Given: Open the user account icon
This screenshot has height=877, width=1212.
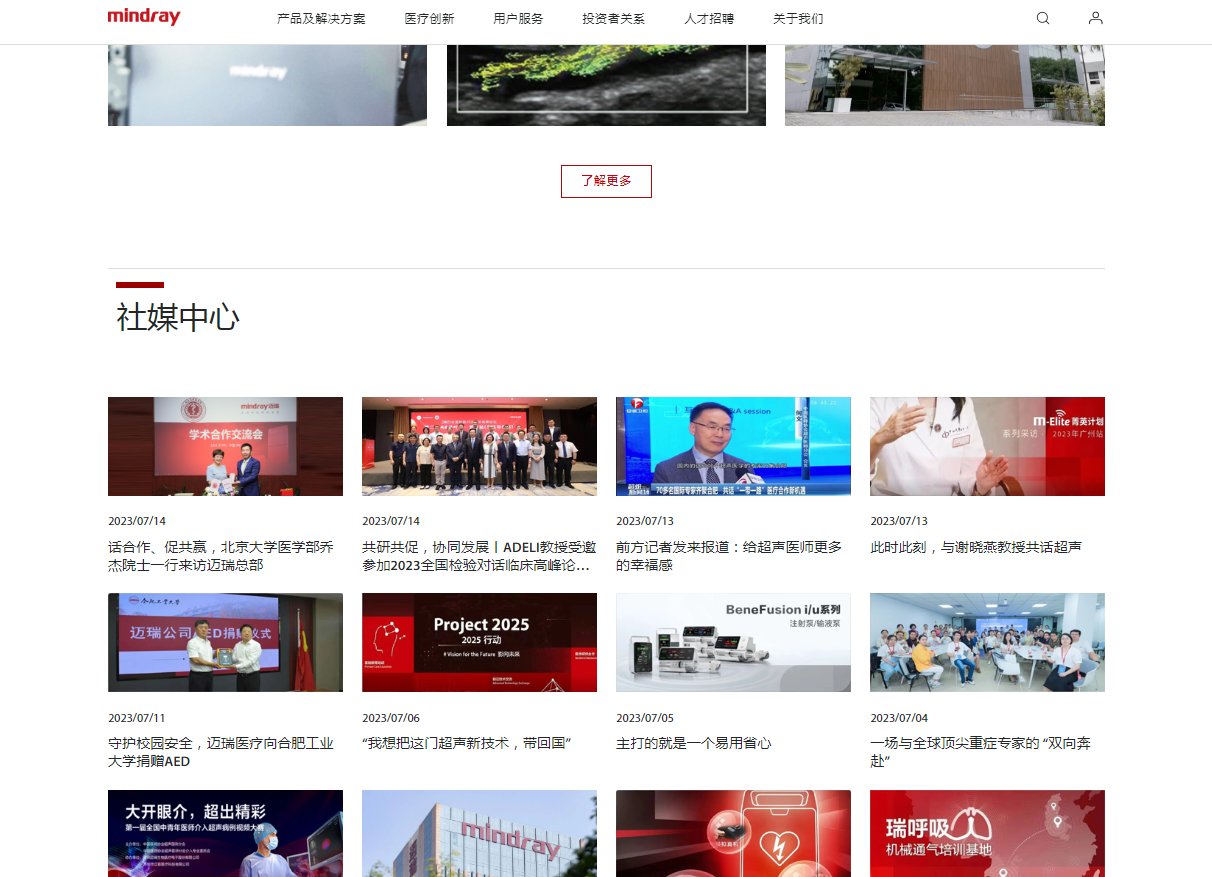Looking at the screenshot, I should point(1096,18).
